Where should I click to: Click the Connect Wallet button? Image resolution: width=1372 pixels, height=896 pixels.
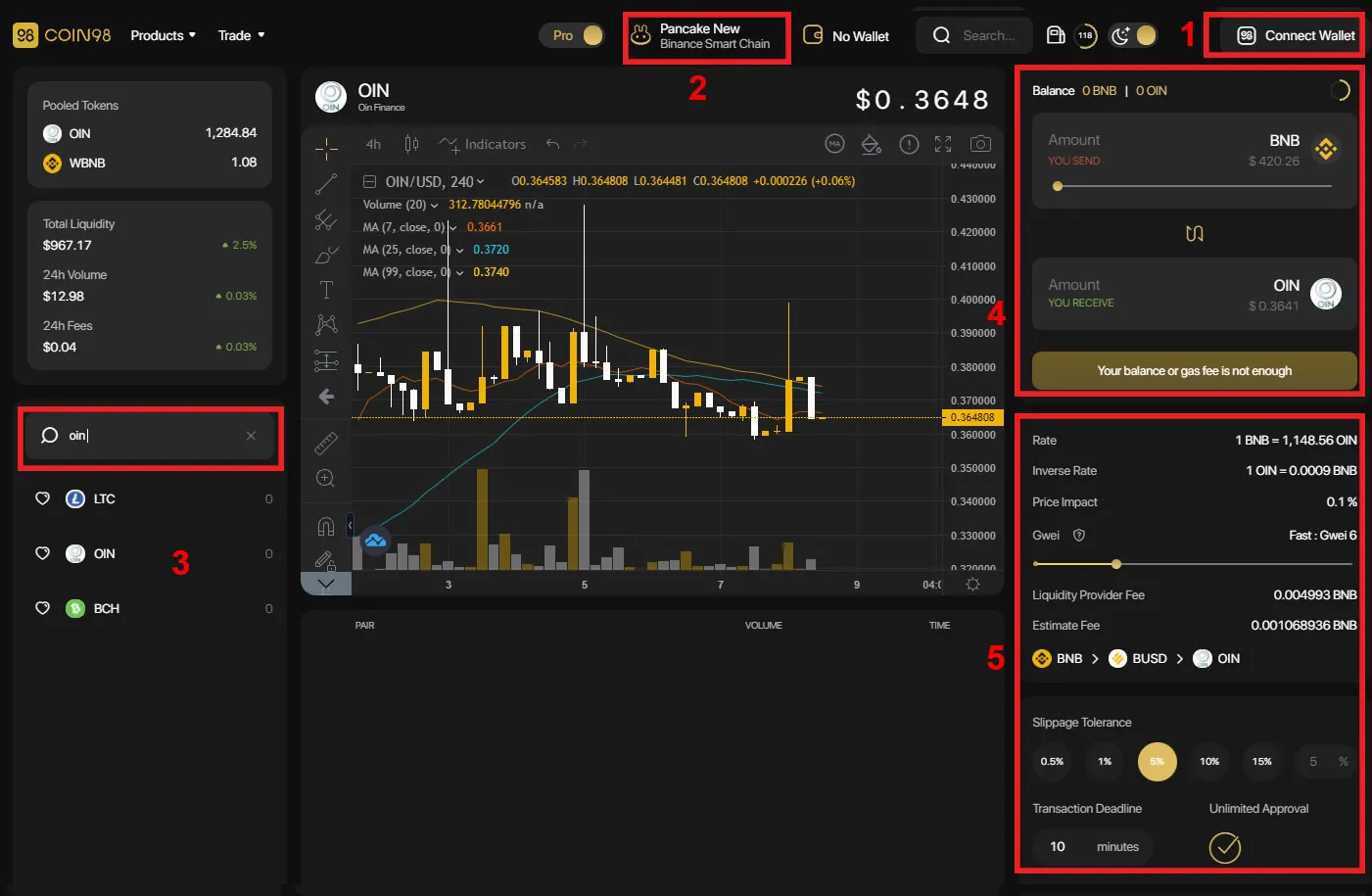point(1294,35)
